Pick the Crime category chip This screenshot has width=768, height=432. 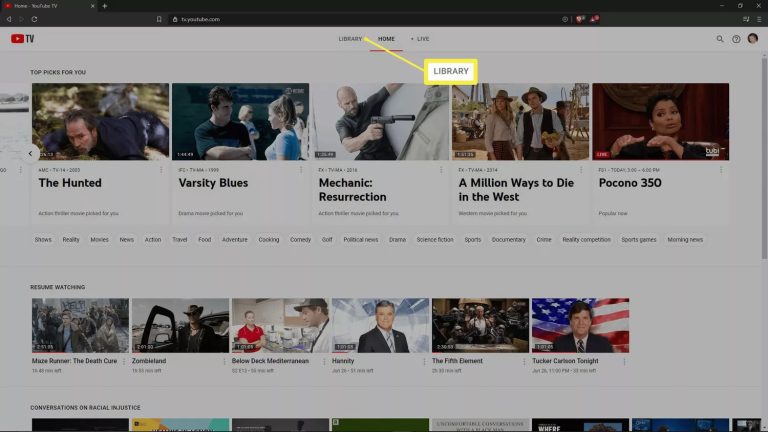coord(544,240)
